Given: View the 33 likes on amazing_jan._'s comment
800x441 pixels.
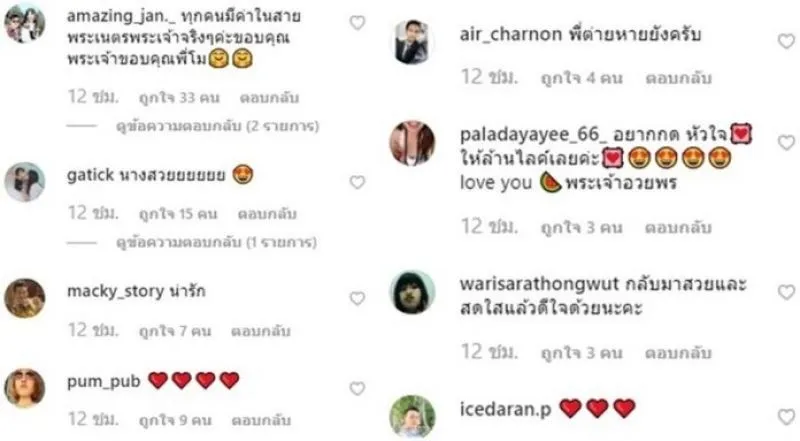Looking at the screenshot, I should [179, 97].
